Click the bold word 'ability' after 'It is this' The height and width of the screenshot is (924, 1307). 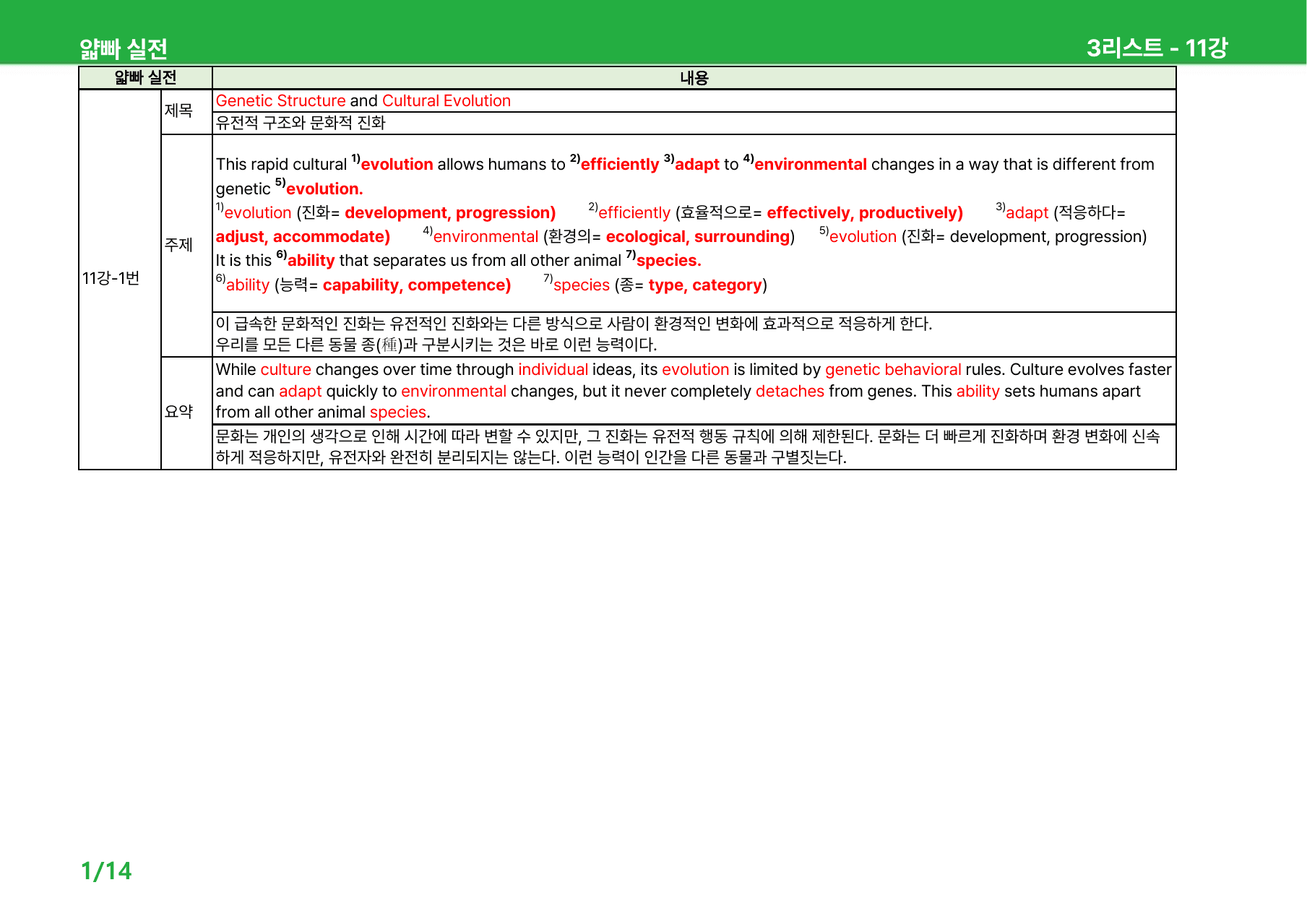point(311,261)
